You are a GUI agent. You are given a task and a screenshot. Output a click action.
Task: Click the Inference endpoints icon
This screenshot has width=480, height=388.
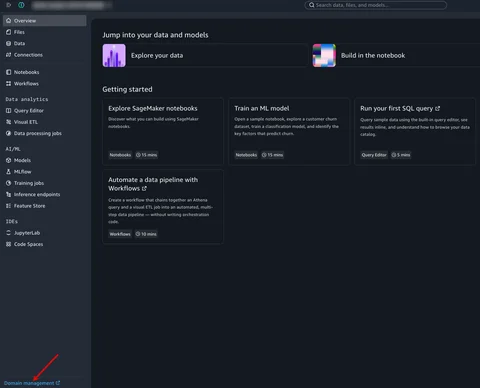coord(9,194)
